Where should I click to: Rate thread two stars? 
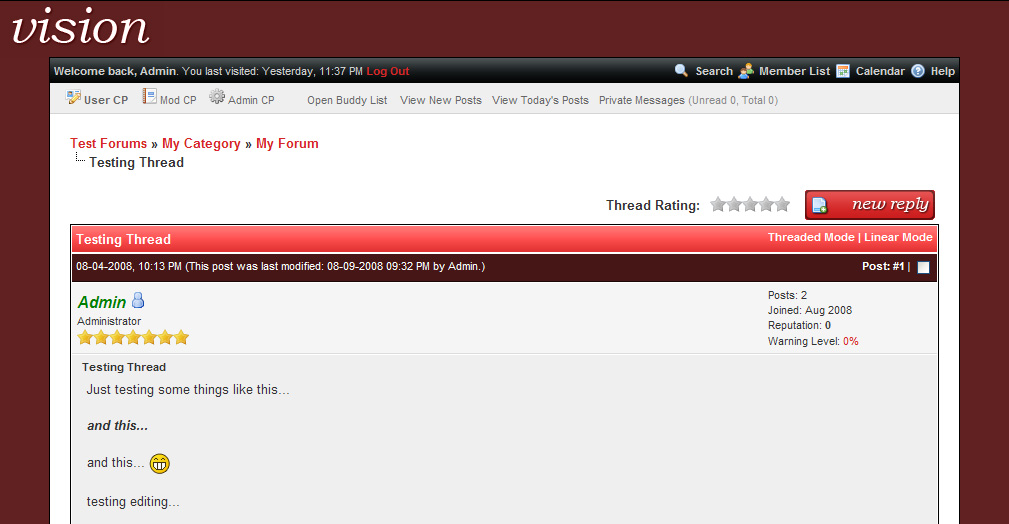[734, 205]
